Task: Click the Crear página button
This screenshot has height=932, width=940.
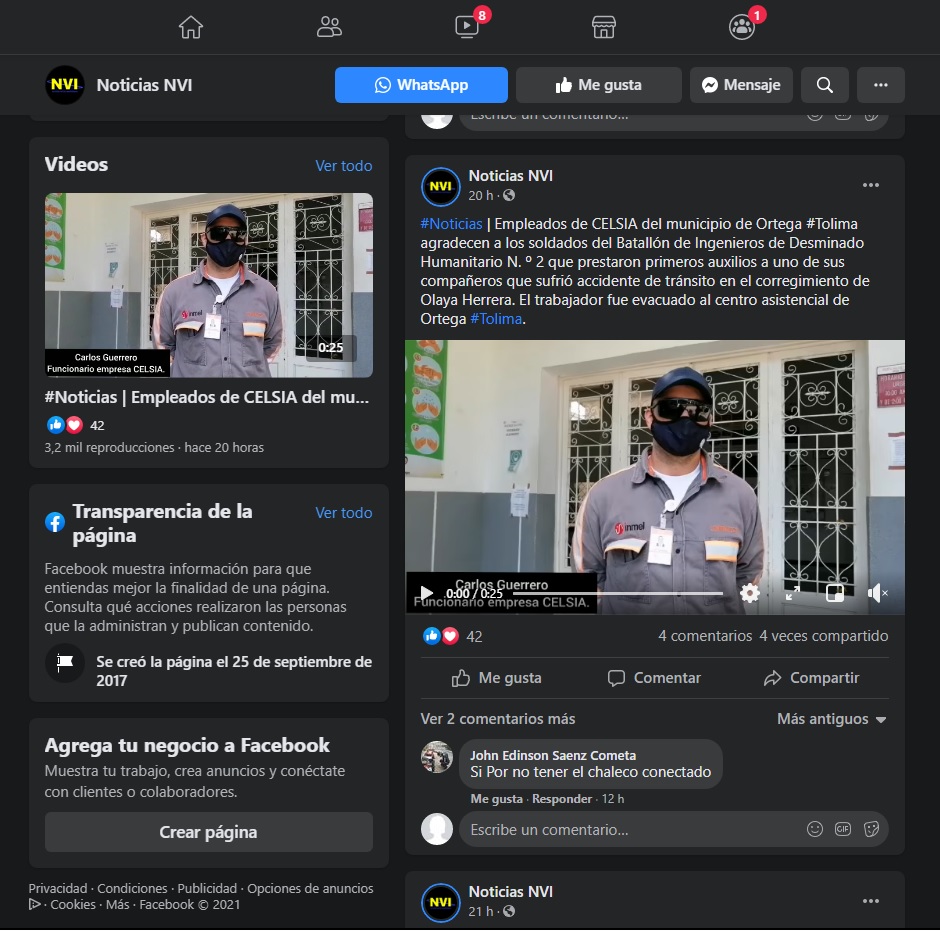Action: click(209, 832)
